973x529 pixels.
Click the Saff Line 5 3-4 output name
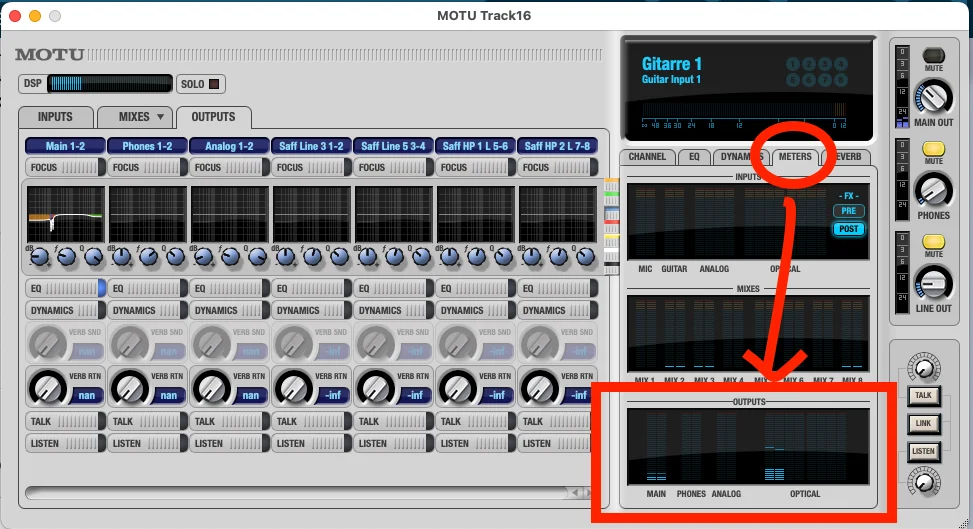(393, 146)
